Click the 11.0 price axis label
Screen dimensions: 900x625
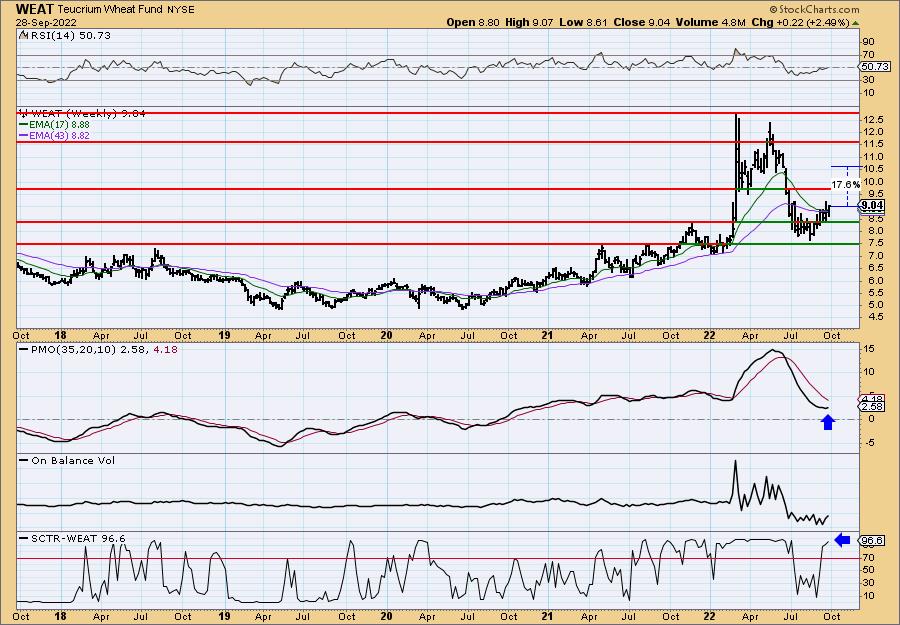click(x=872, y=157)
